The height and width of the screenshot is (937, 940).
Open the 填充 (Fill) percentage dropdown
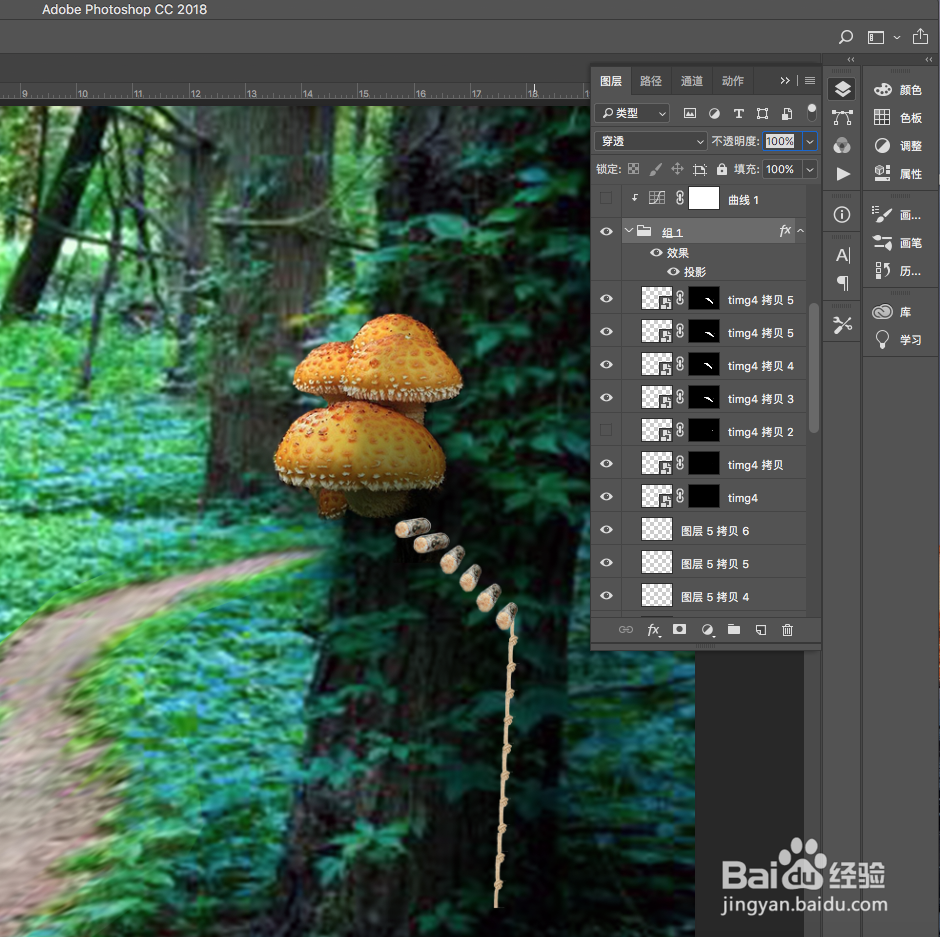point(810,169)
